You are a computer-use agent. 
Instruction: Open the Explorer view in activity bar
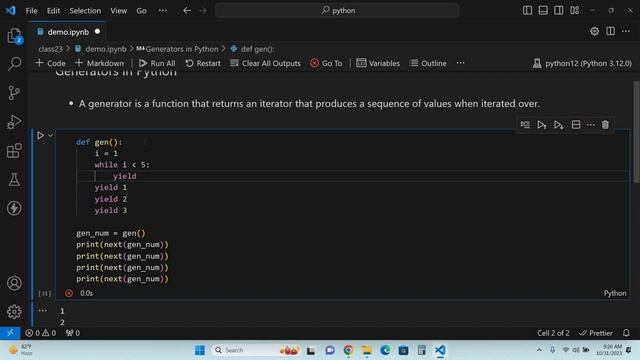pyautogui.click(x=14, y=36)
